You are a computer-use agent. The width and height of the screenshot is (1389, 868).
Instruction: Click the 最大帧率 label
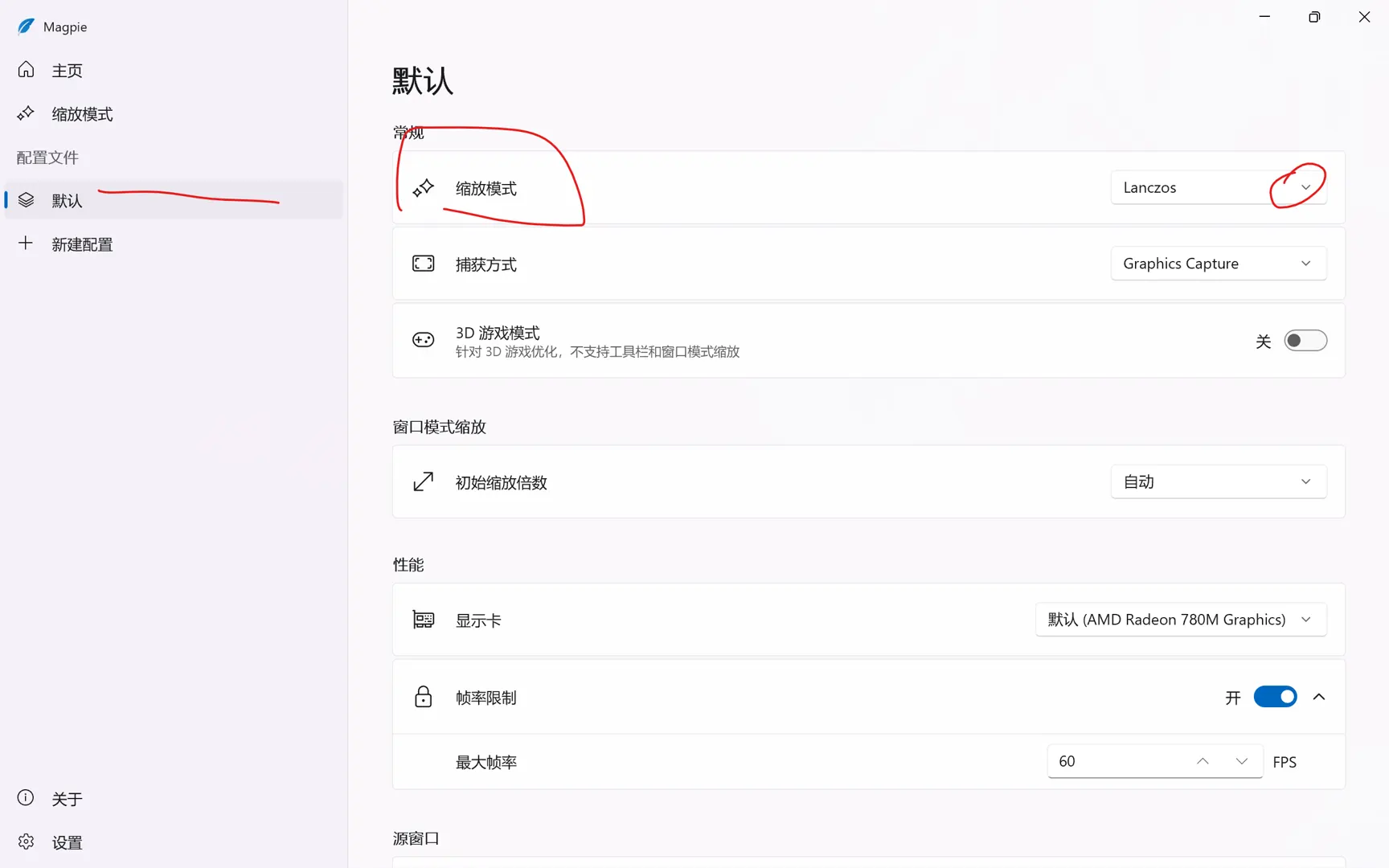point(486,762)
